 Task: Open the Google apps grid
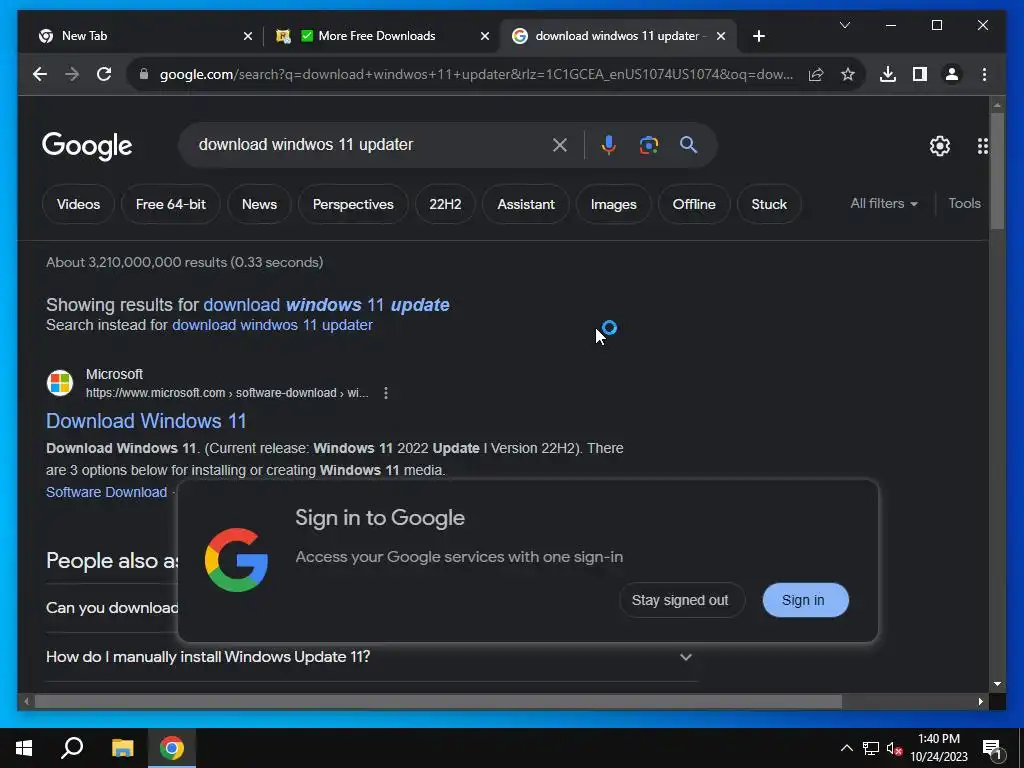tap(982, 146)
